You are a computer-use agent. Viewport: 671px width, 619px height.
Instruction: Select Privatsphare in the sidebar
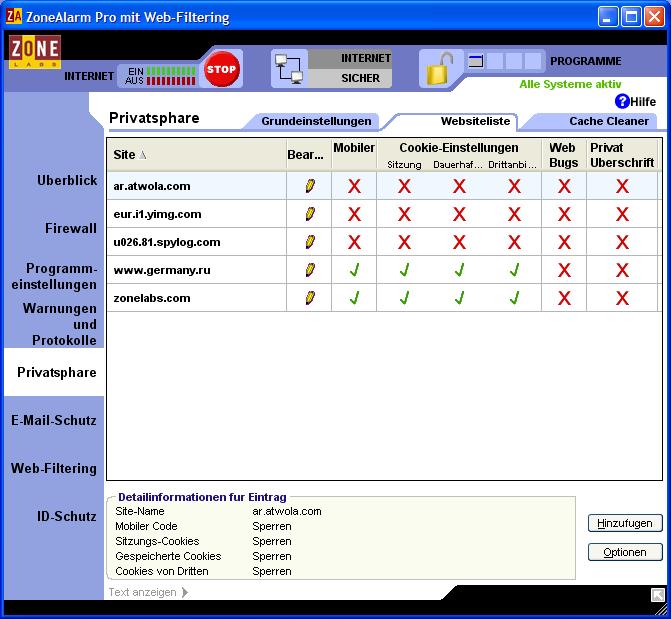coord(56,372)
